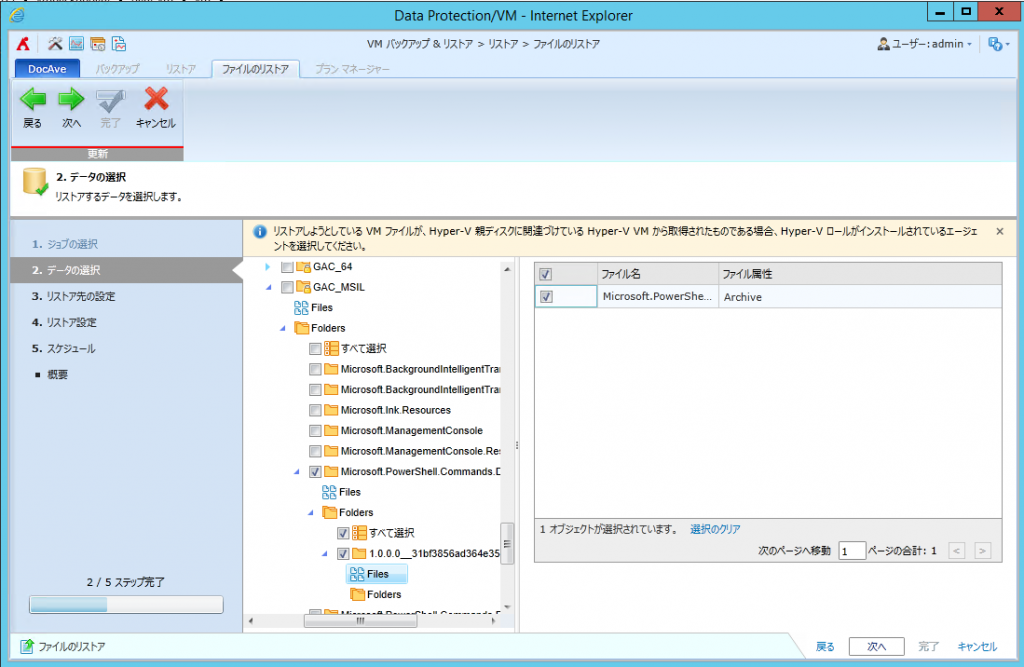Collapse the Folders node directly under GAC_MSIL

tap(283, 329)
